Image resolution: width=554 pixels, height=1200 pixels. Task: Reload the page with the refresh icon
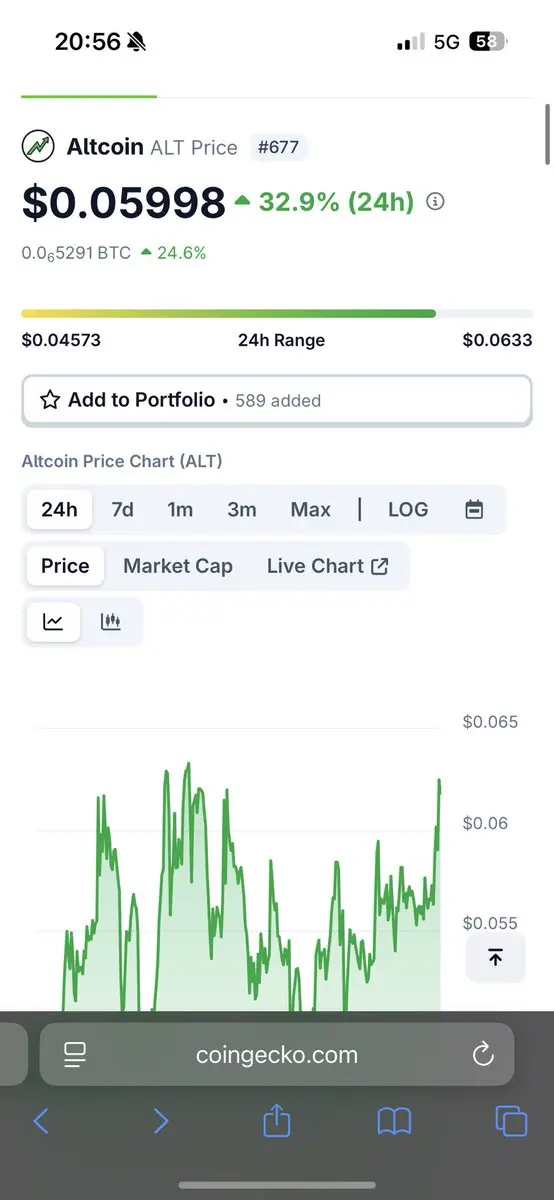(483, 1054)
